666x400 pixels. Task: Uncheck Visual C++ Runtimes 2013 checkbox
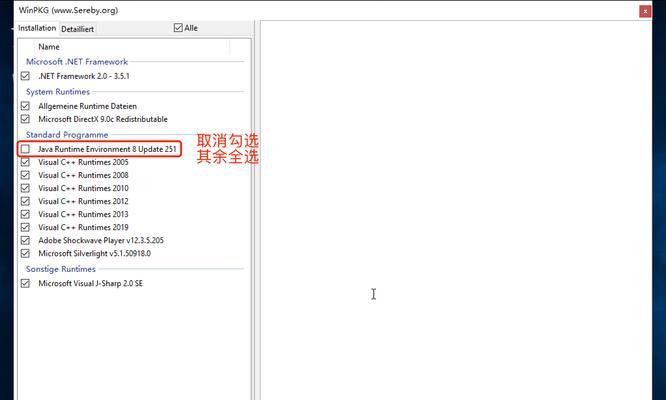(25, 214)
